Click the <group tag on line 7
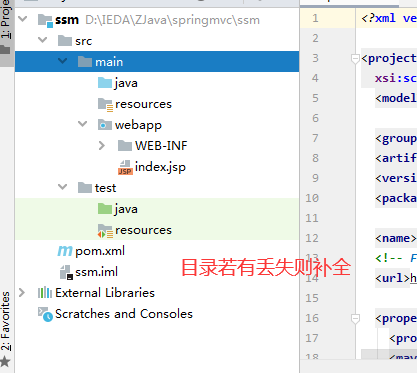This screenshot has width=417, height=373. coord(396,138)
